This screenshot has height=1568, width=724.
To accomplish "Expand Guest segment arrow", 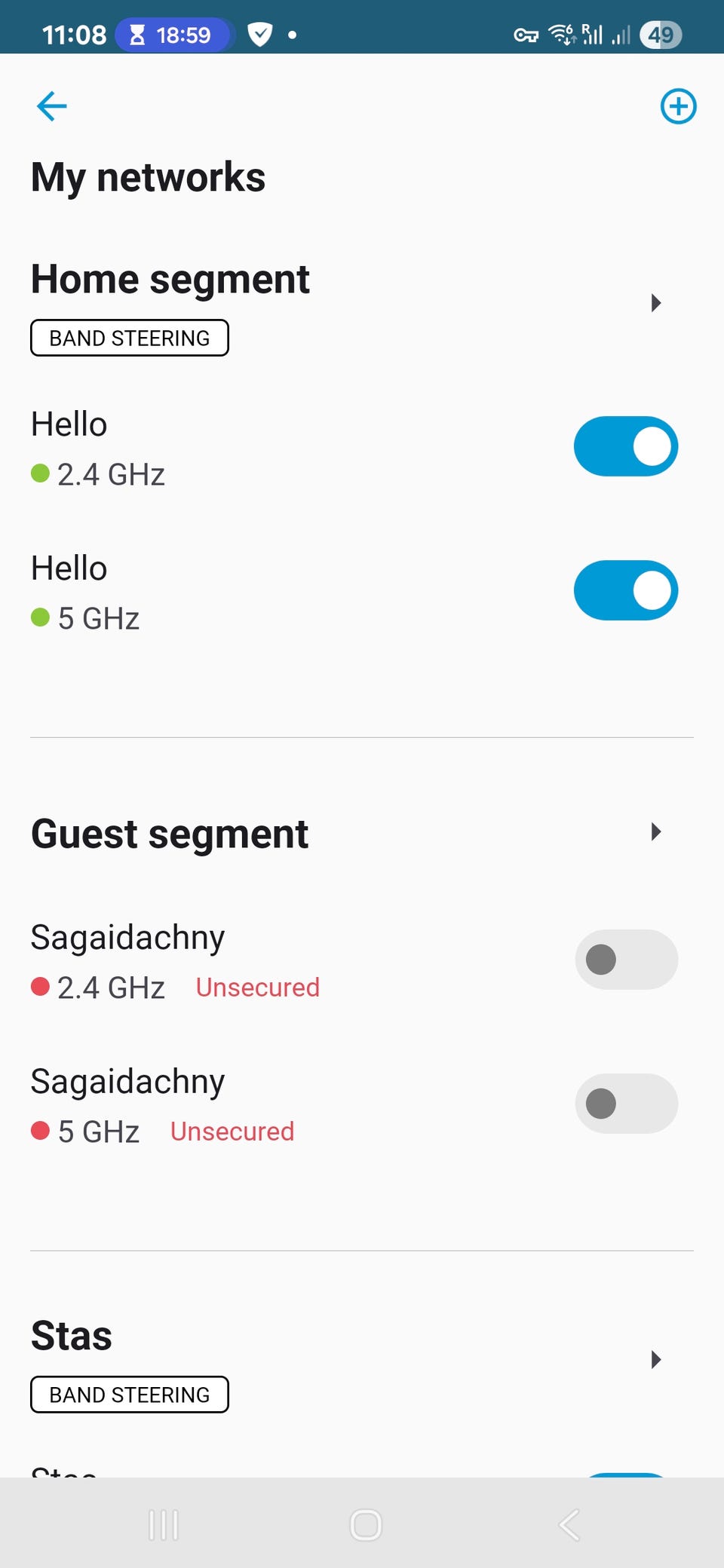I will click(655, 831).
